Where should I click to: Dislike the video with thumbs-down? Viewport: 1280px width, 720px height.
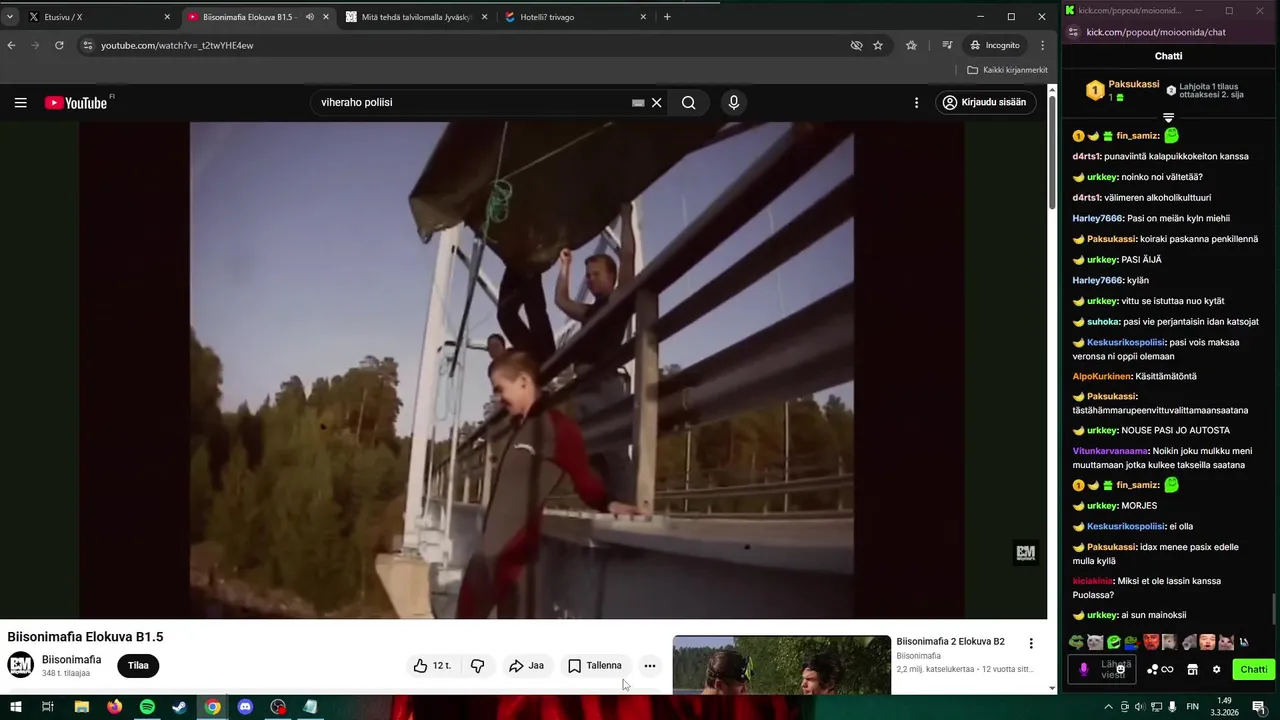pos(478,666)
